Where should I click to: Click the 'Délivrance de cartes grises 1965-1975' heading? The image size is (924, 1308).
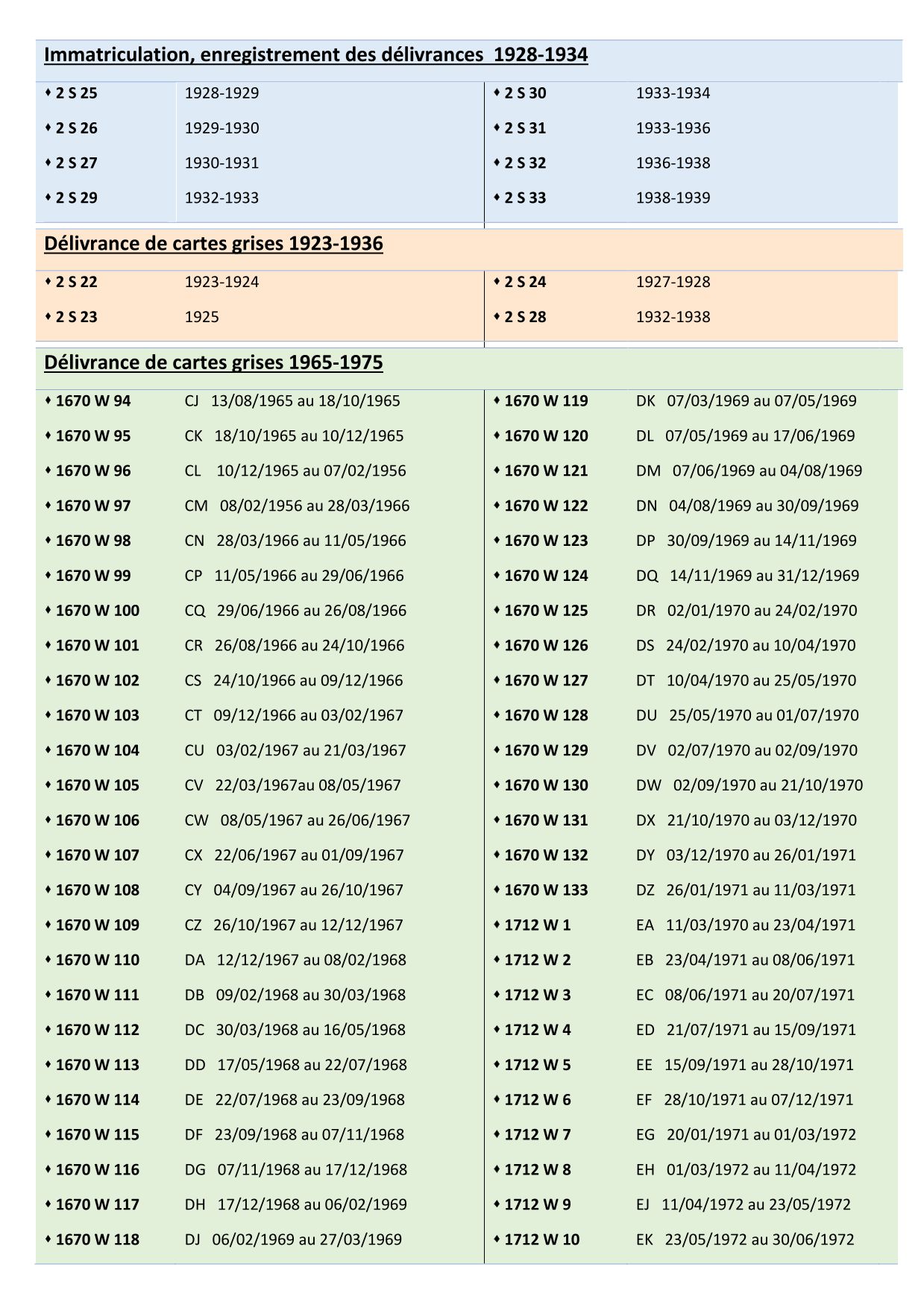[213, 362]
